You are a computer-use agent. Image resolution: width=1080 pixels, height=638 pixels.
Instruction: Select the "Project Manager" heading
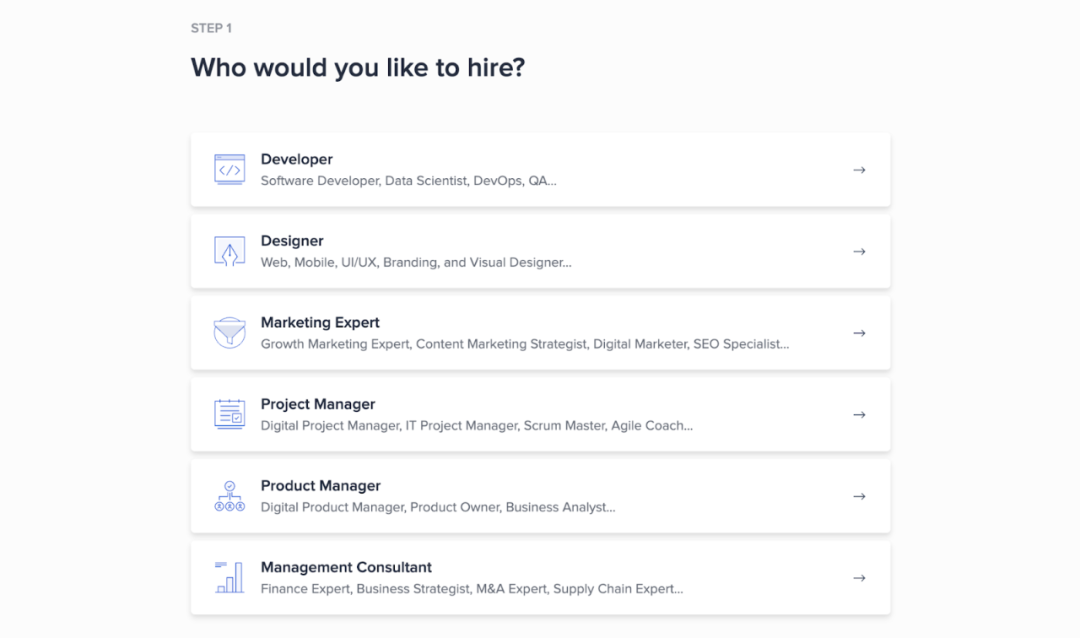(x=318, y=404)
